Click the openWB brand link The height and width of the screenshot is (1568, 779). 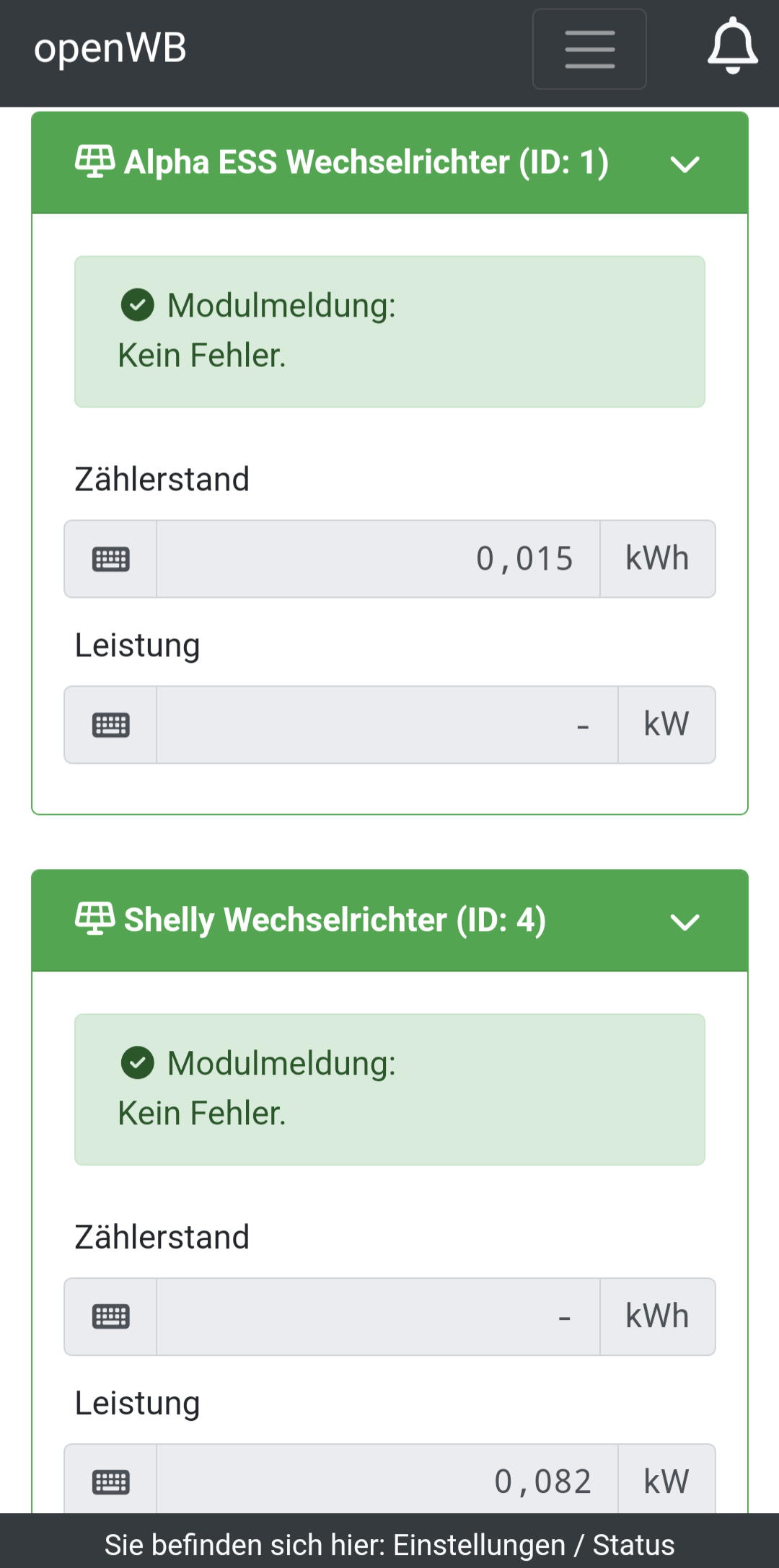pyautogui.click(x=110, y=49)
